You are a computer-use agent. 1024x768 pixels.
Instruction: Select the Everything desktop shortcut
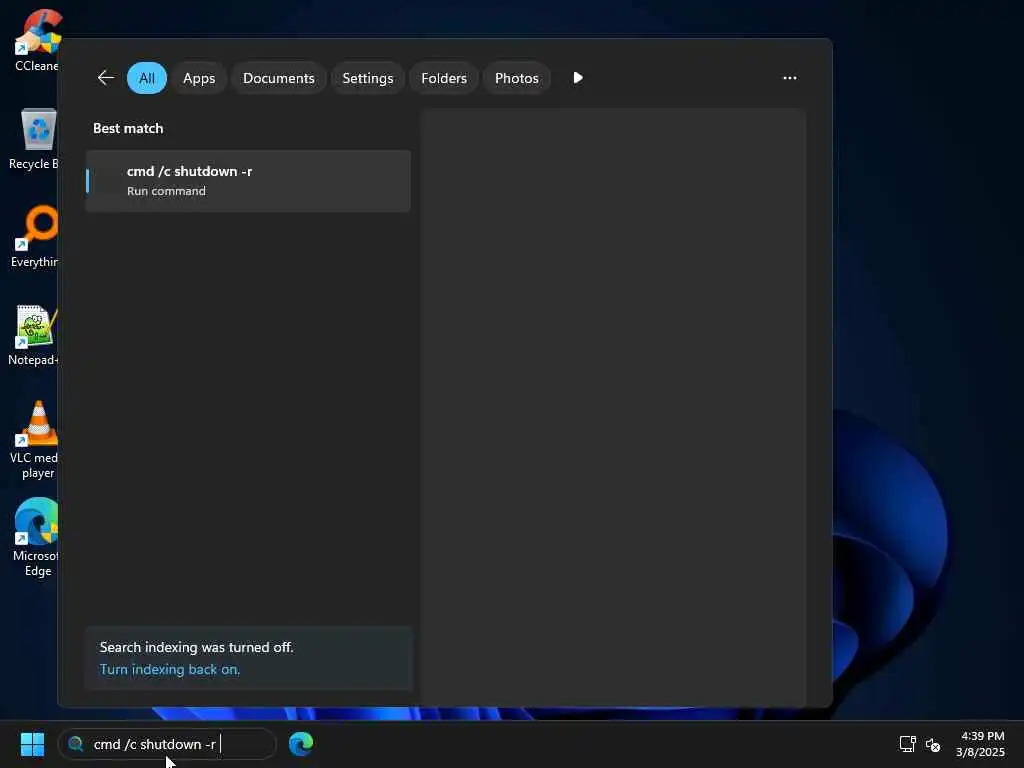pos(35,237)
